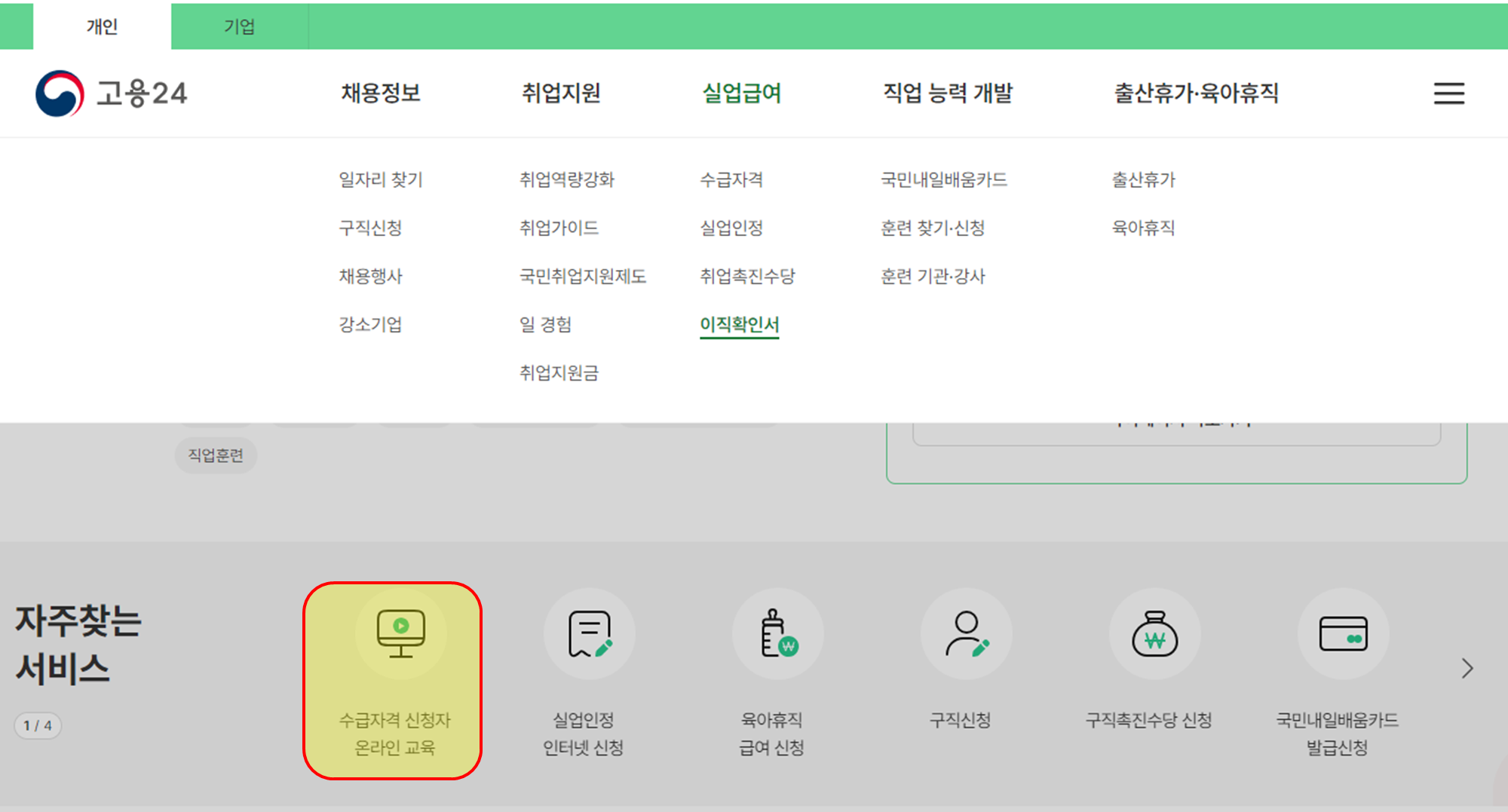Click the 고용24 government logo

pos(112,93)
